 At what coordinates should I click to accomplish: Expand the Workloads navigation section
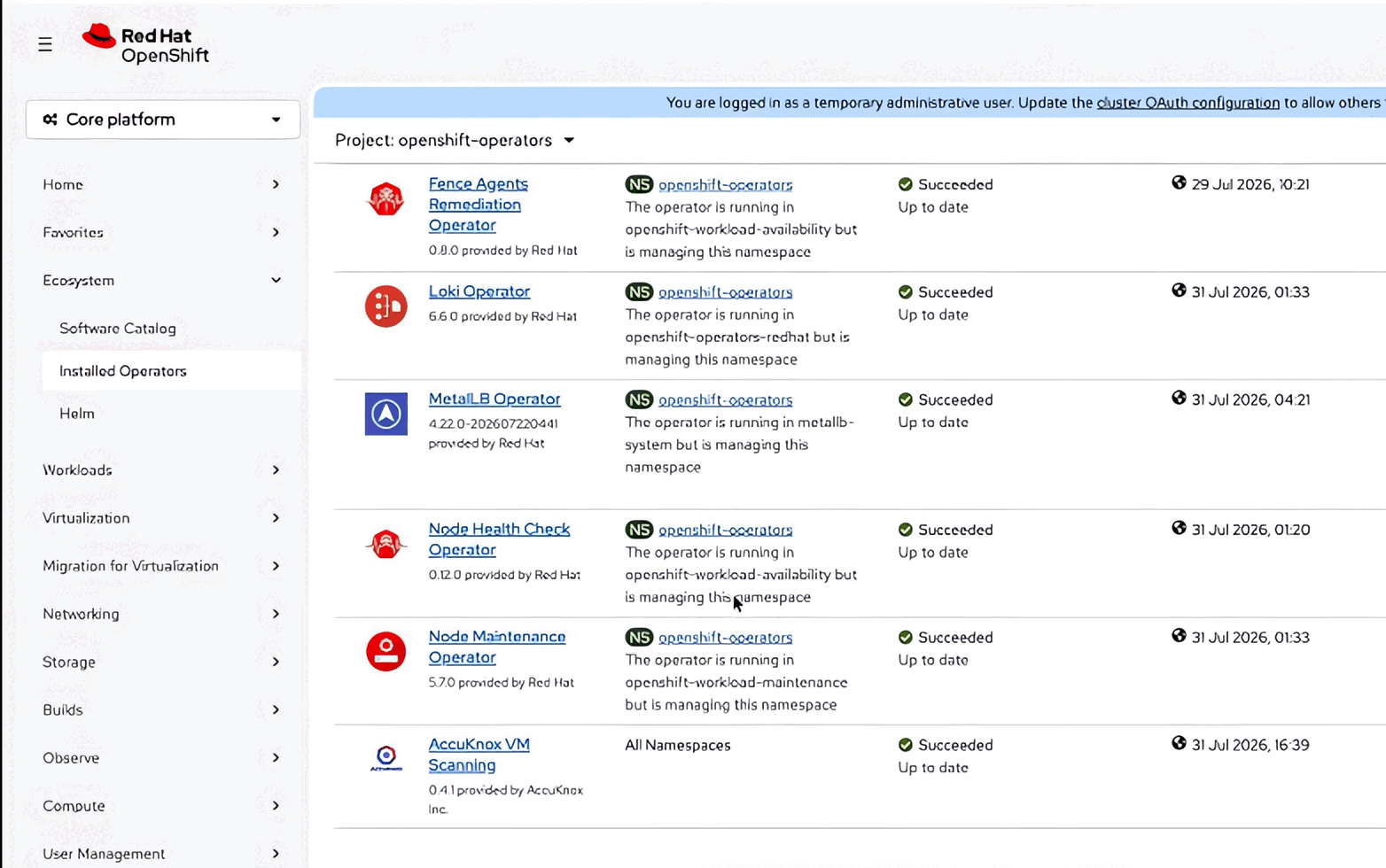162,469
